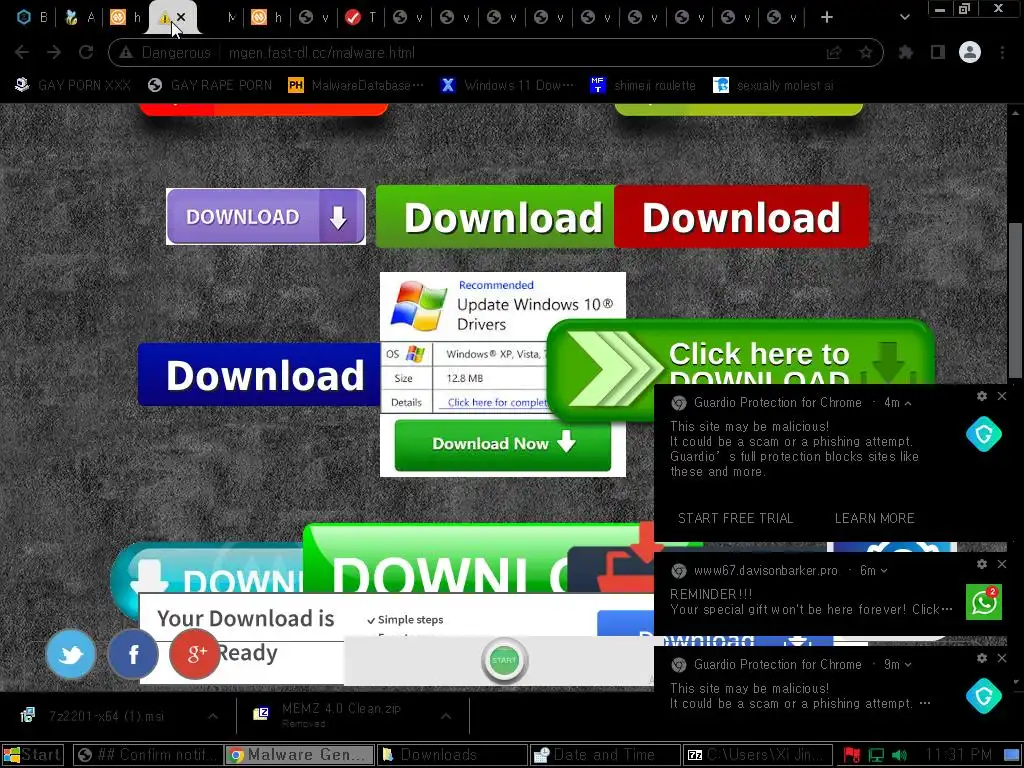Click the forward navigation arrow
Viewport: 1024px width, 768px height.
pos(54,52)
